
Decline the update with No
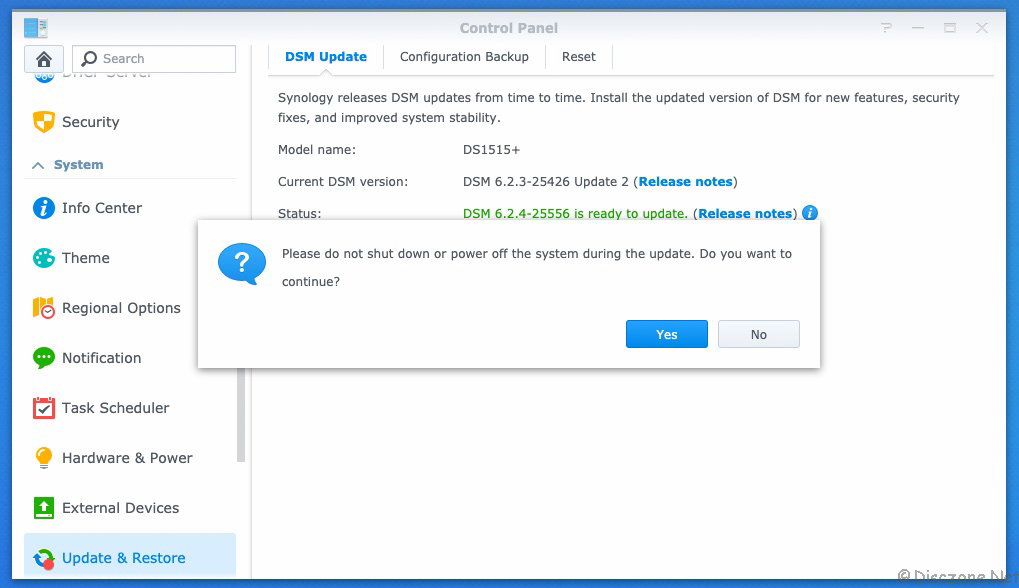758,334
